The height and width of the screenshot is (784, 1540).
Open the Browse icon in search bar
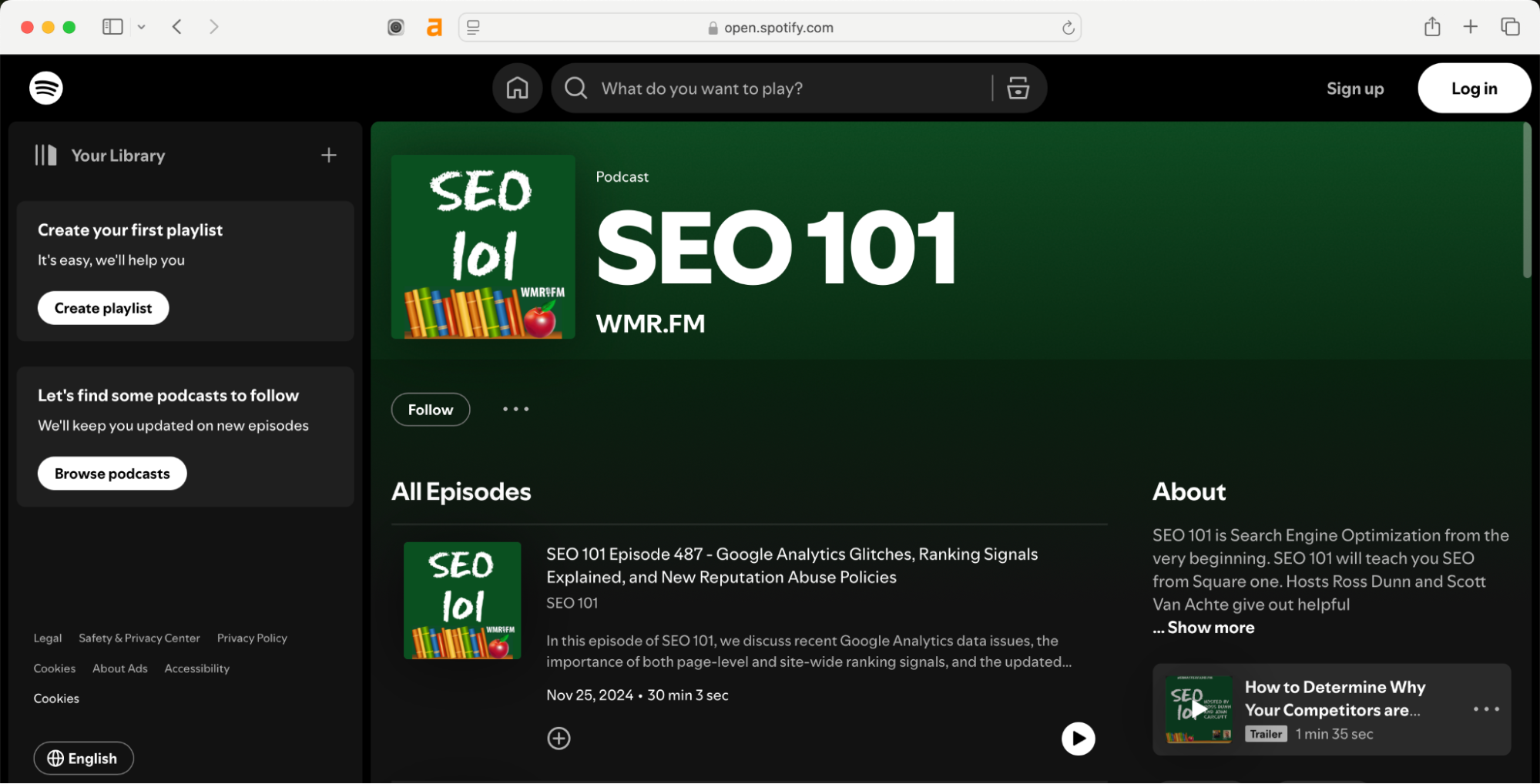pos(1018,88)
